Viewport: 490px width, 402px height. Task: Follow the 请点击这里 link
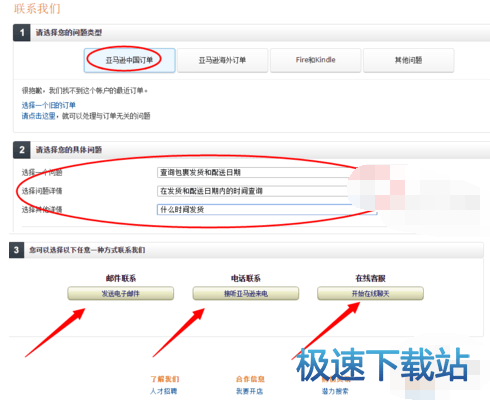click(x=38, y=116)
